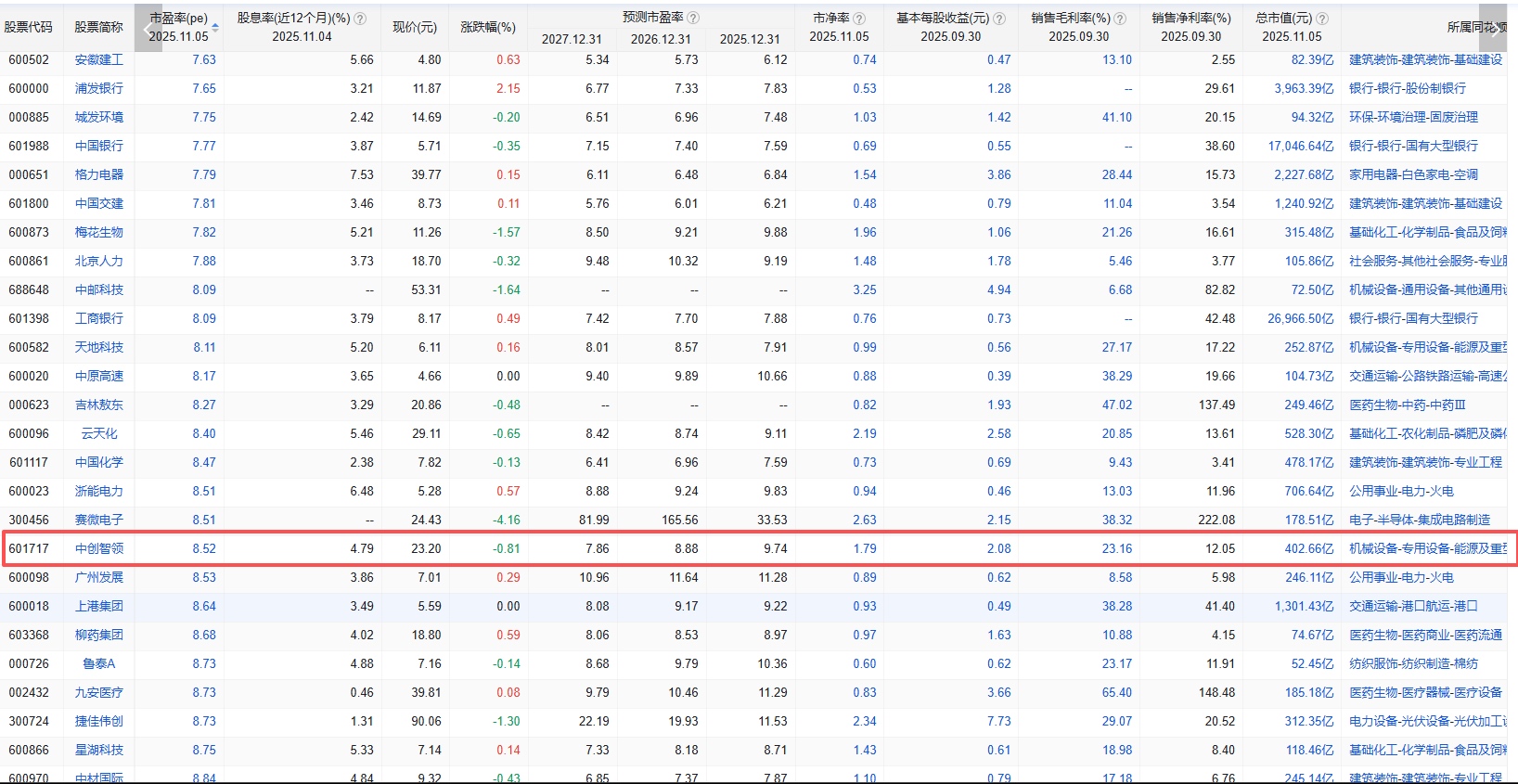Open the 鲁泰A stock link

99,663
